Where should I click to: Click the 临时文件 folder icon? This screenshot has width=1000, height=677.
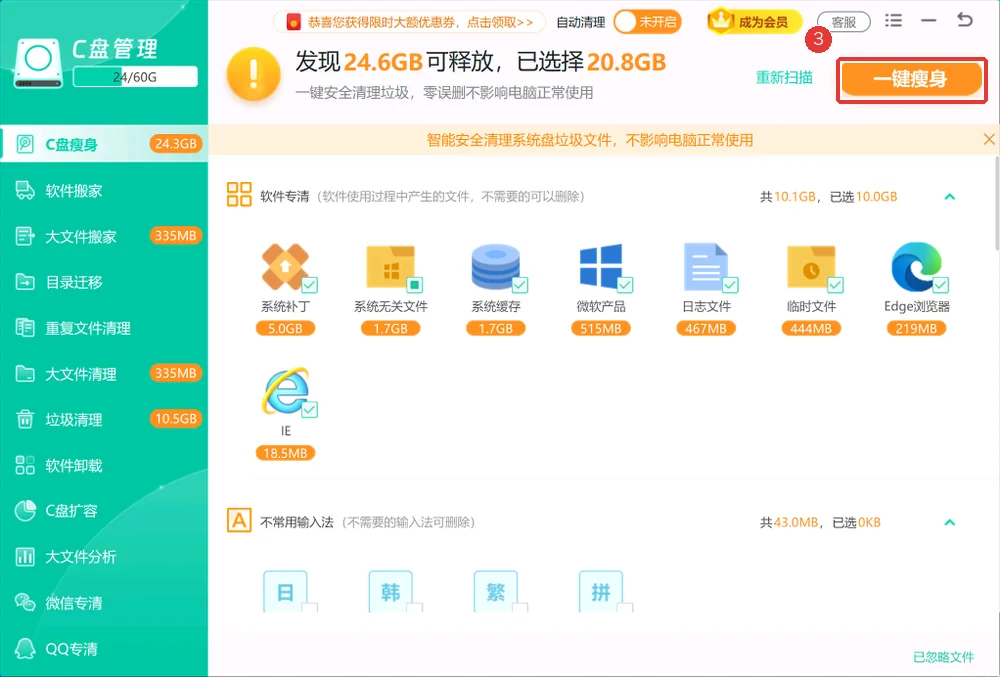click(x=811, y=267)
